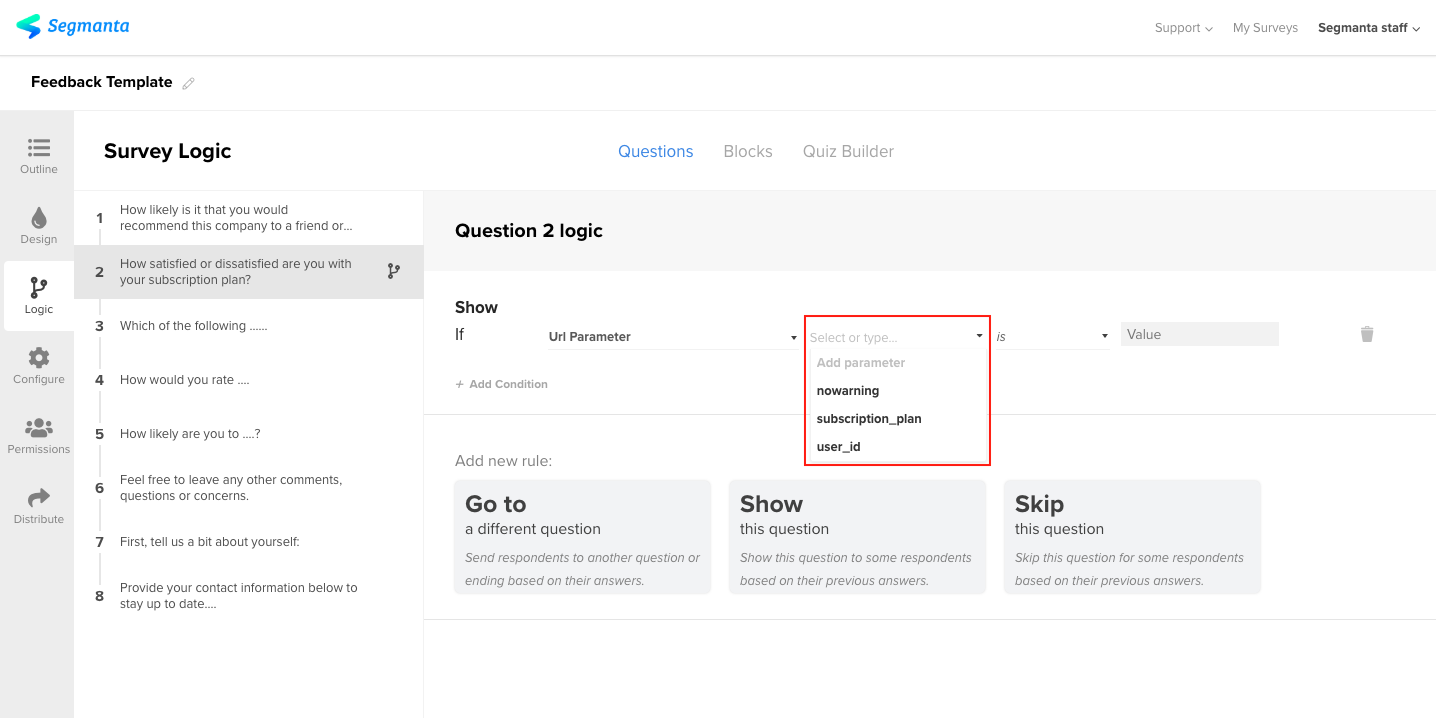Go to My Surveys
1436x718 pixels.
(x=1265, y=28)
